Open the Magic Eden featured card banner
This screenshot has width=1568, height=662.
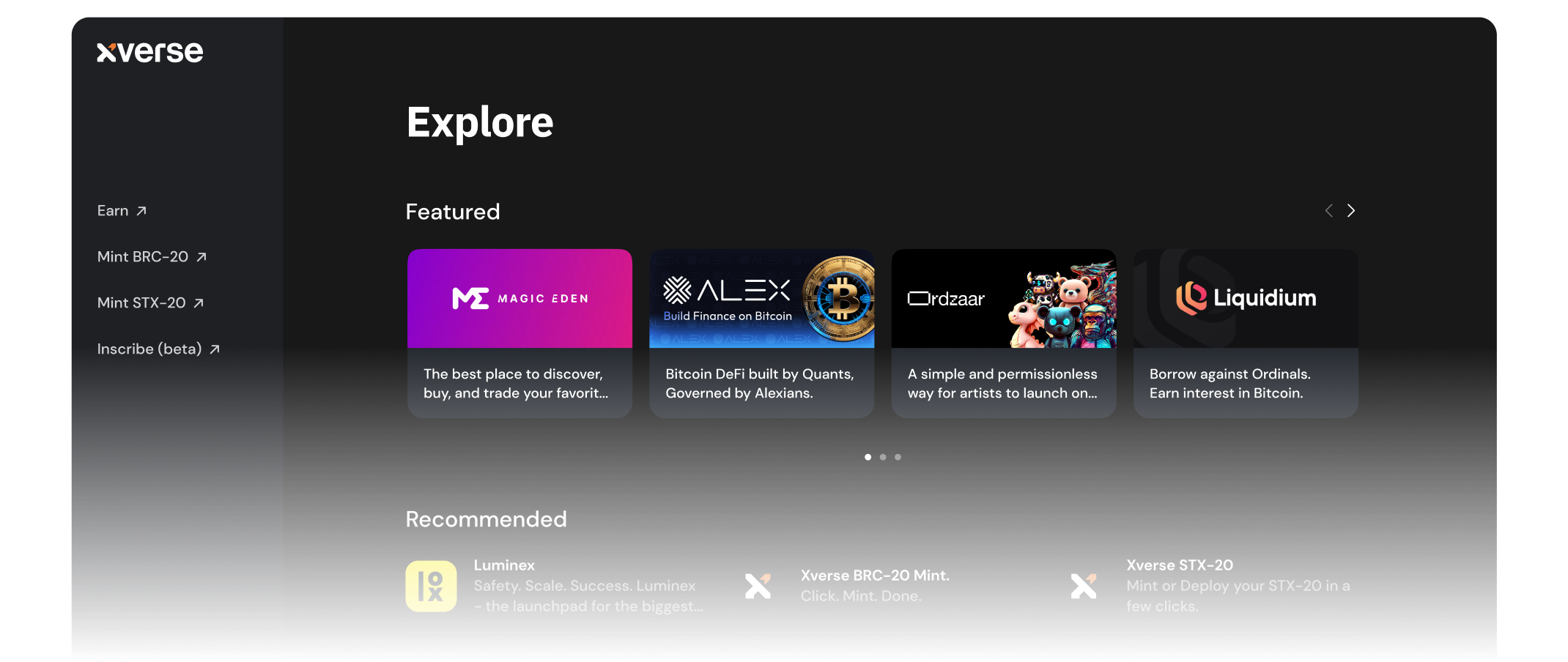point(519,298)
